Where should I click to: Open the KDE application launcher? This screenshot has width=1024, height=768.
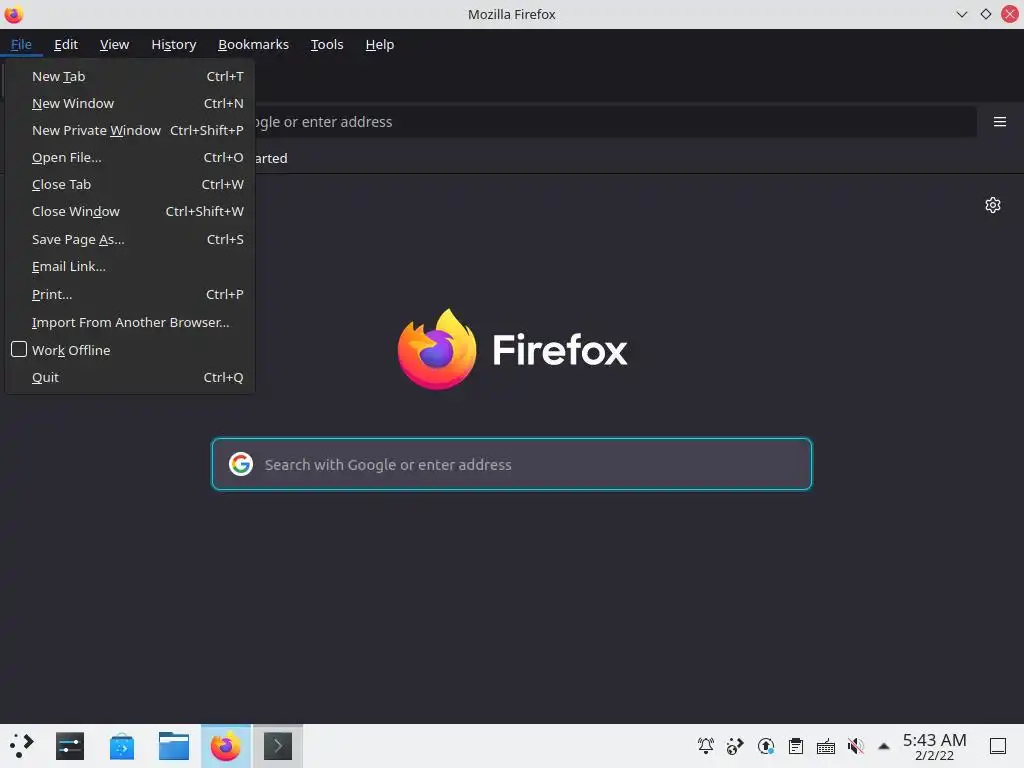coord(22,746)
